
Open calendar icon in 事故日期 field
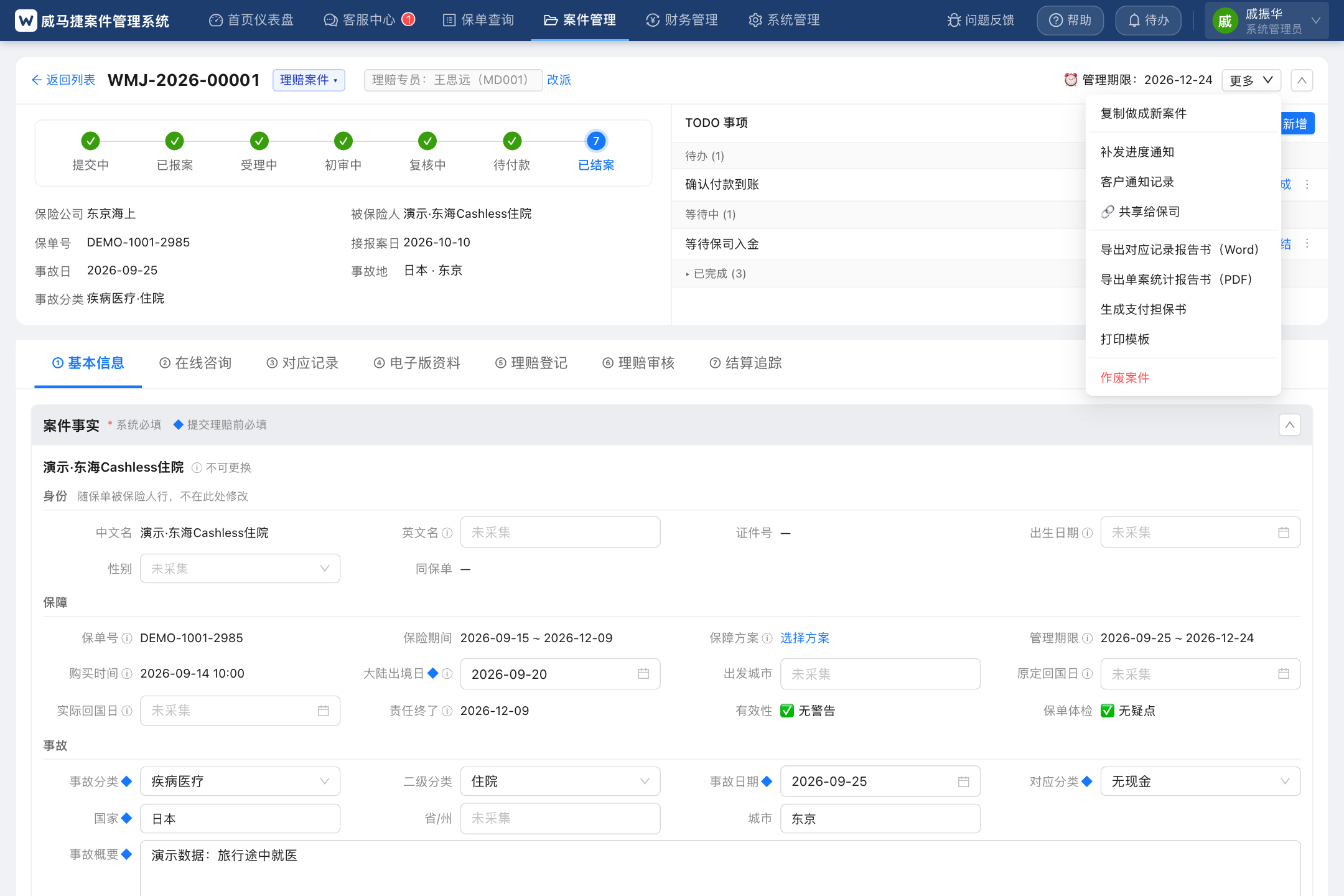pos(963,782)
